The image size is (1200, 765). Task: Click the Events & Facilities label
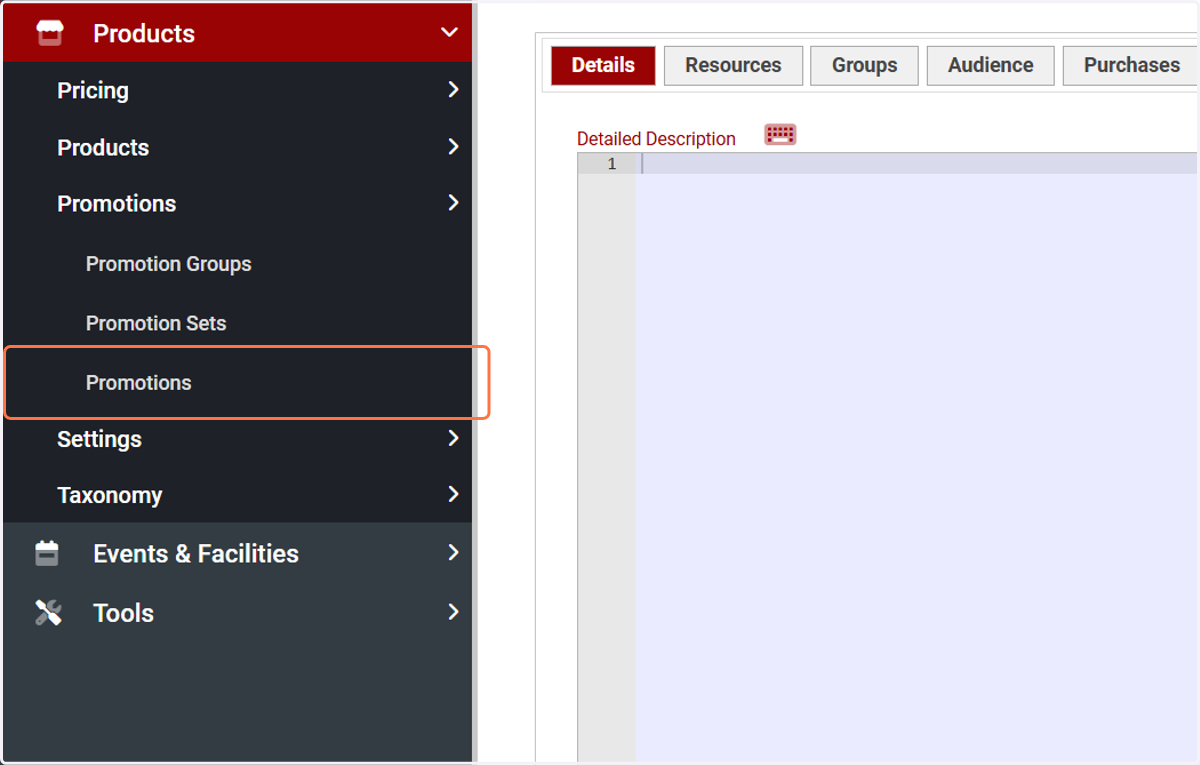[x=196, y=553]
